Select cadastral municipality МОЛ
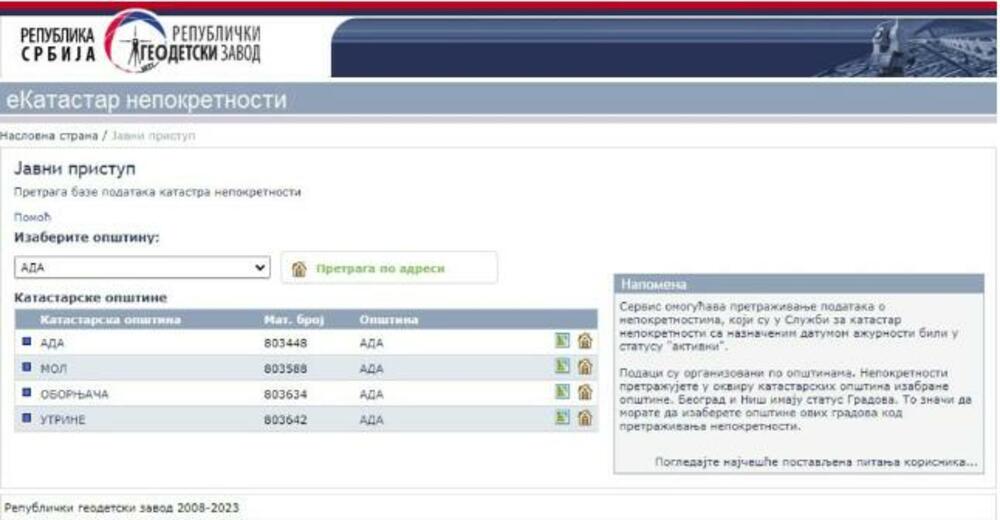This screenshot has height=520, width=1000. tap(54, 369)
